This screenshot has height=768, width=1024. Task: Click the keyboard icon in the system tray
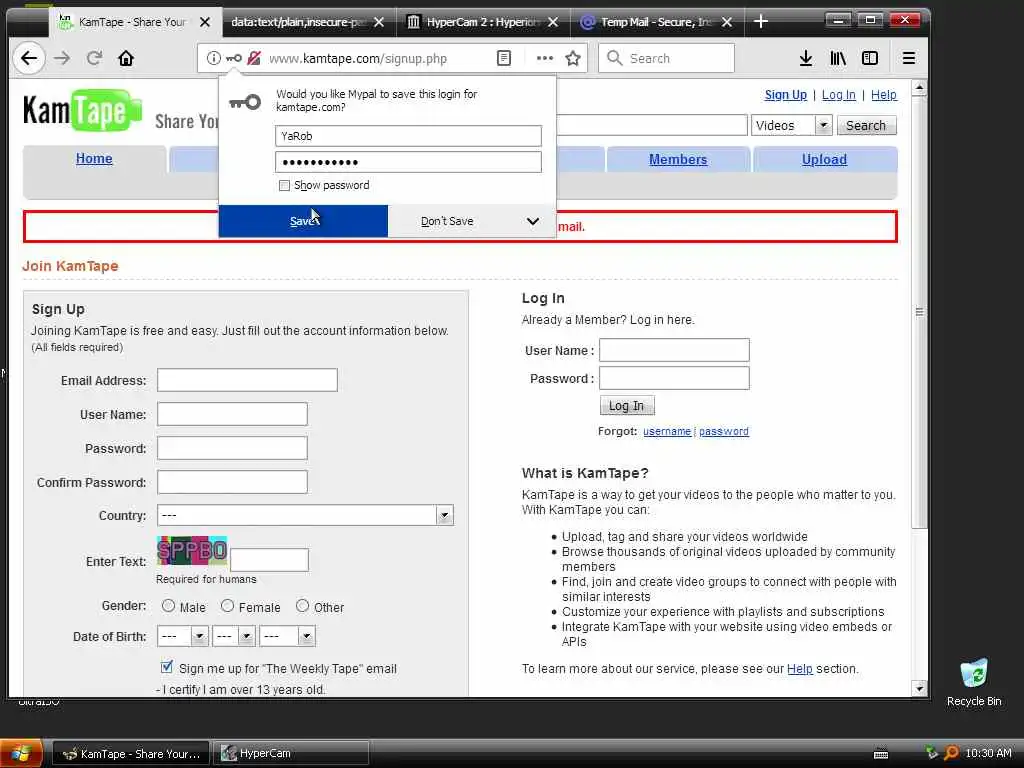[881, 754]
